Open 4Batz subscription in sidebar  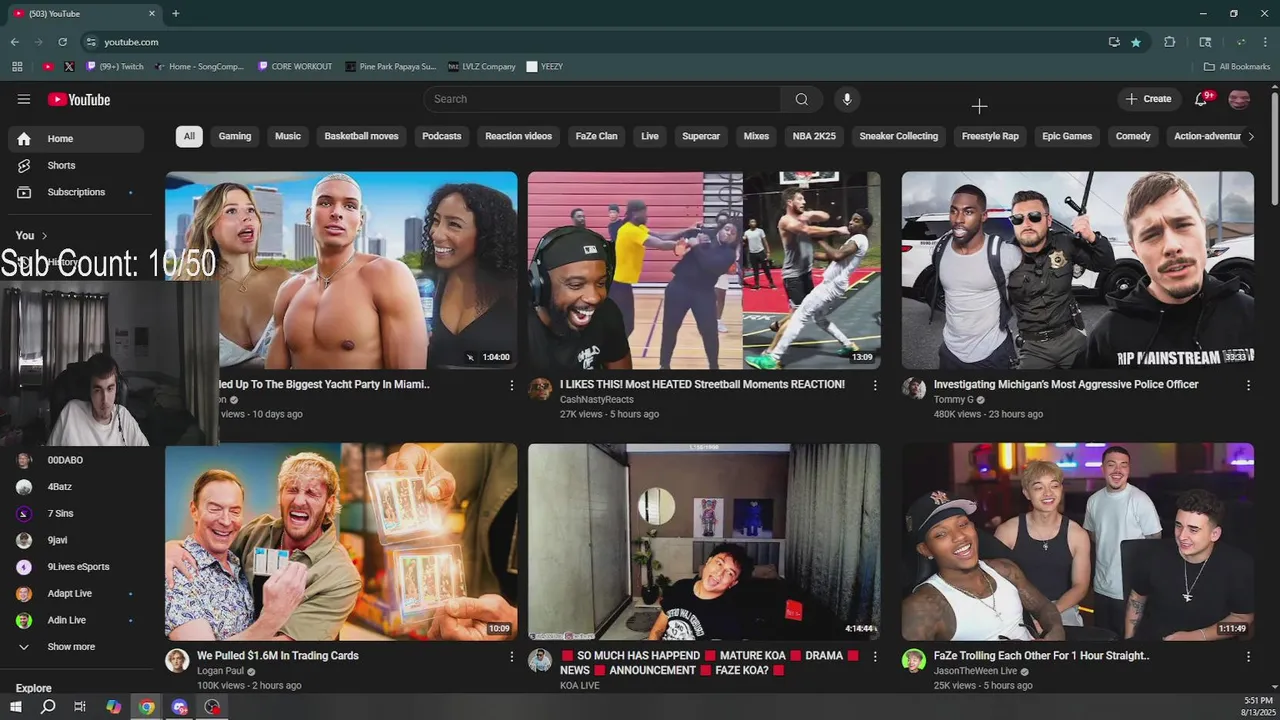pos(76,487)
